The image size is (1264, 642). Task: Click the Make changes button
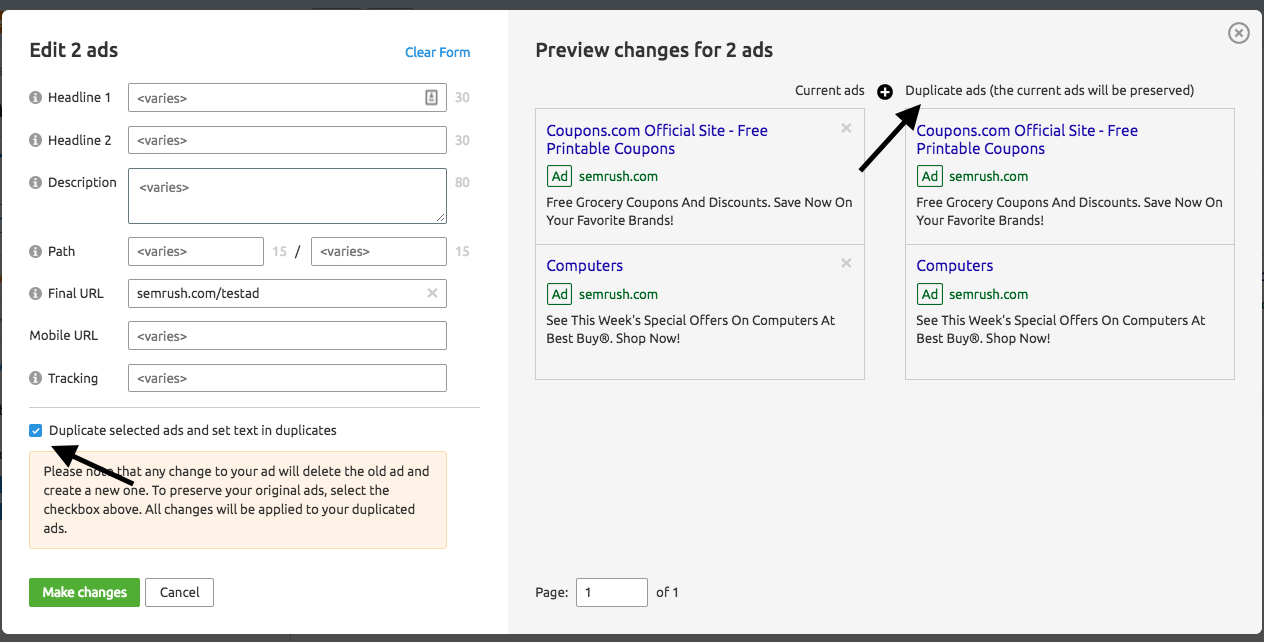pyautogui.click(x=84, y=592)
